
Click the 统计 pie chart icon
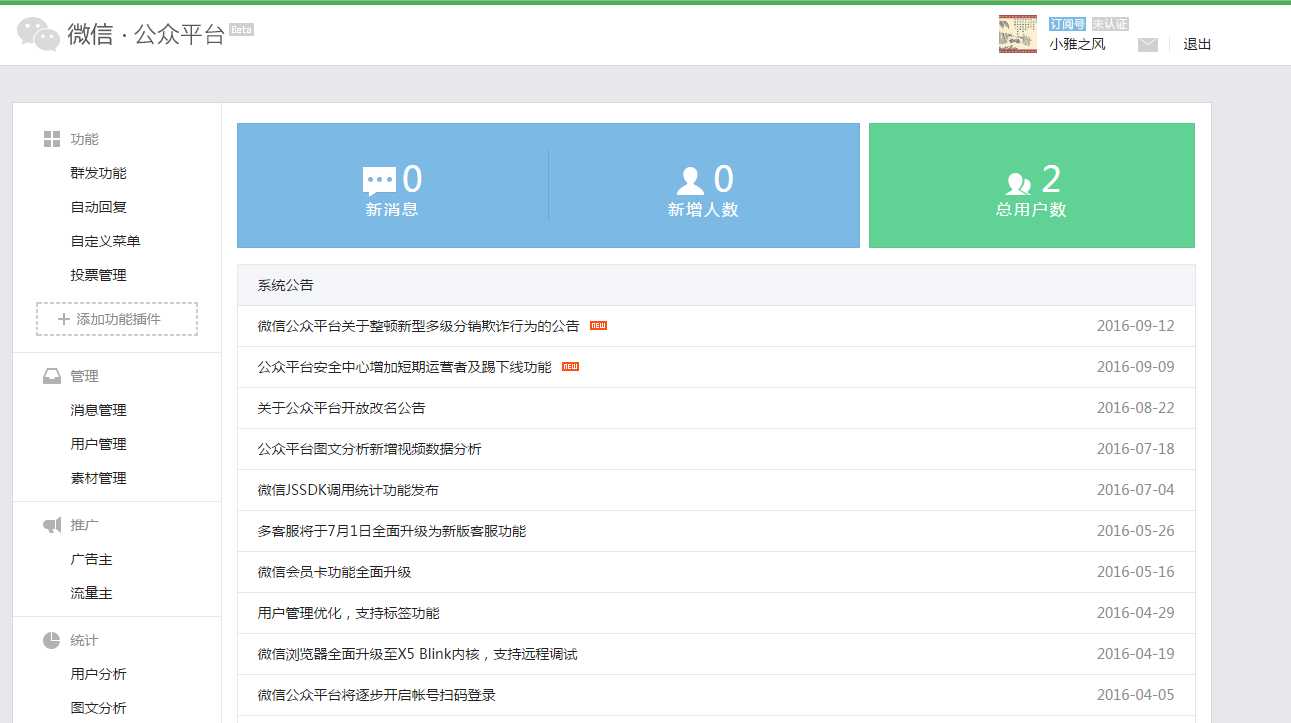[x=52, y=640]
